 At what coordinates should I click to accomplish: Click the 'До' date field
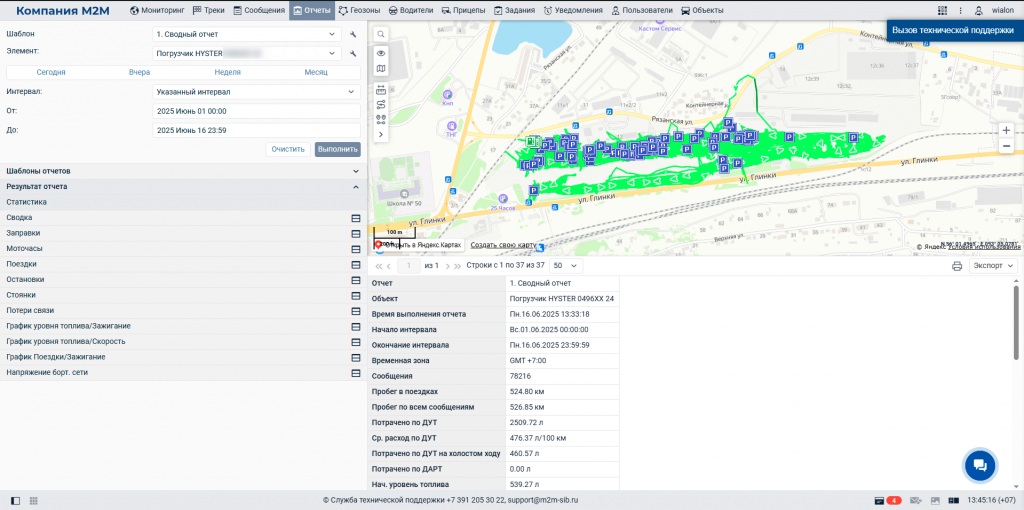click(x=256, y=131)
